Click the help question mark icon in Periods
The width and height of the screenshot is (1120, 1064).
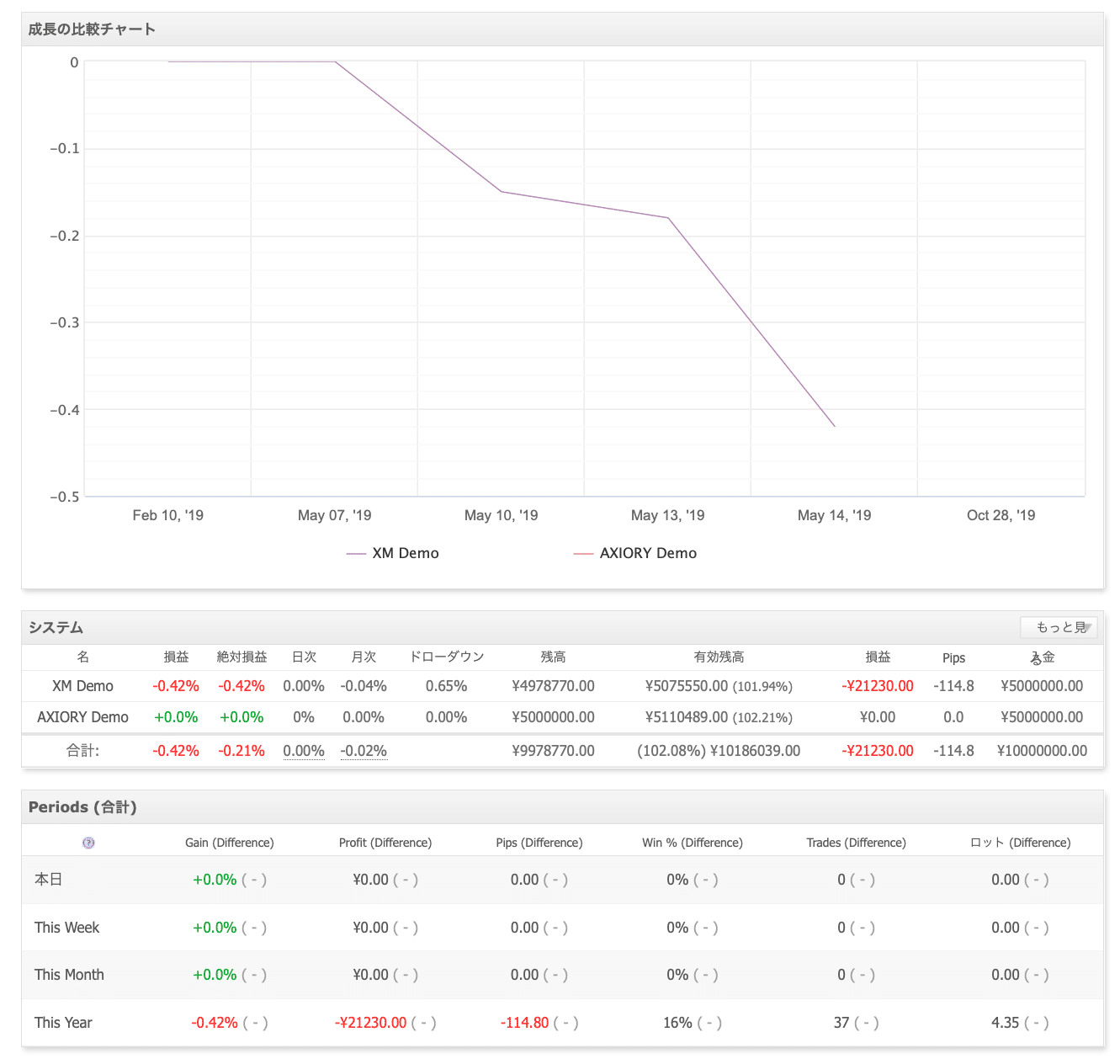[x=88, y=843]
